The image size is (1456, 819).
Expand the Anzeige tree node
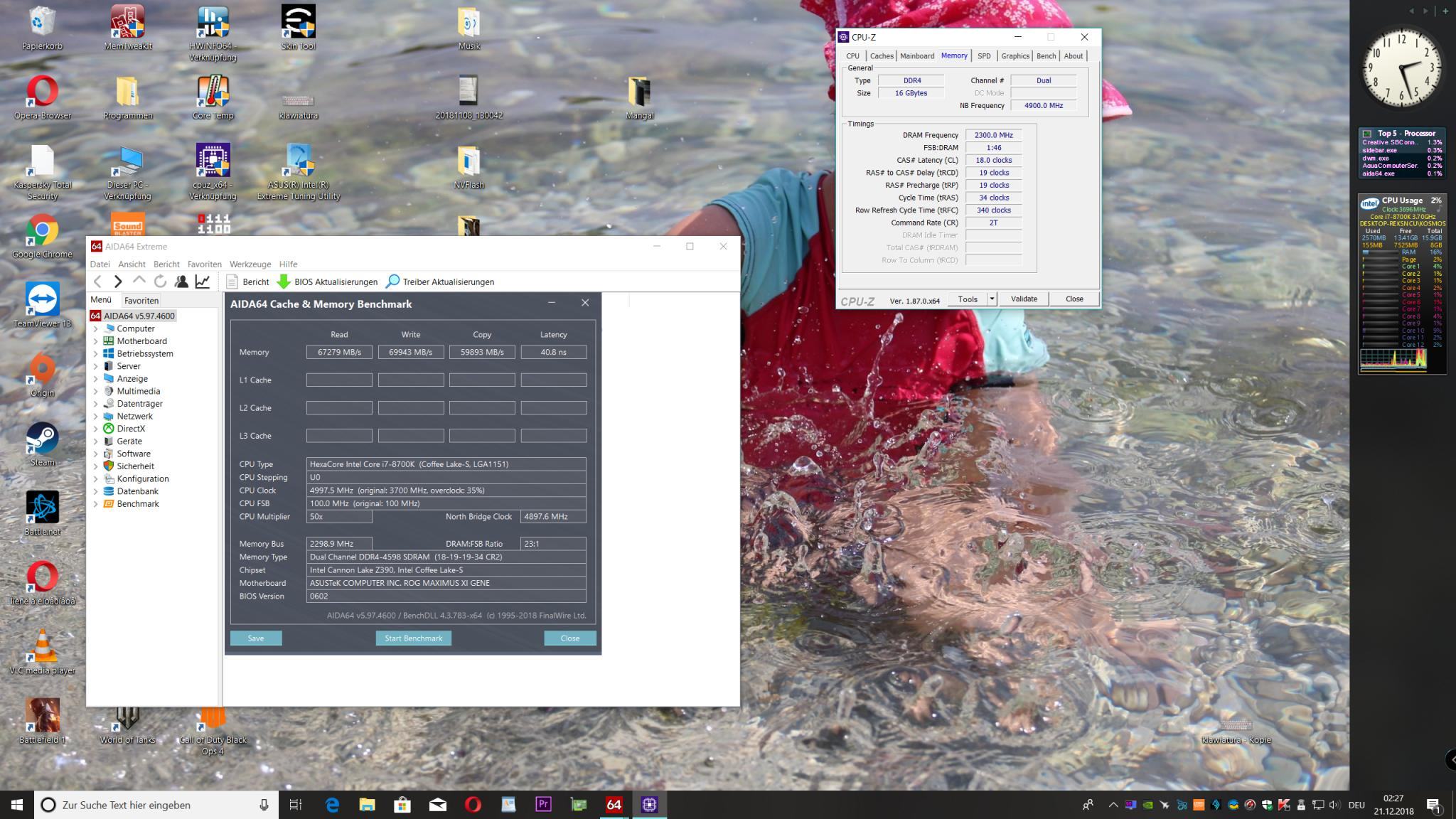point(96,379)
